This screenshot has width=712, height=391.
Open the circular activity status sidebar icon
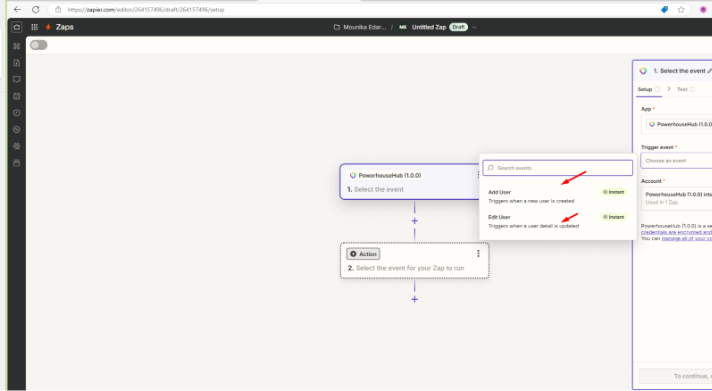[17, 130]
